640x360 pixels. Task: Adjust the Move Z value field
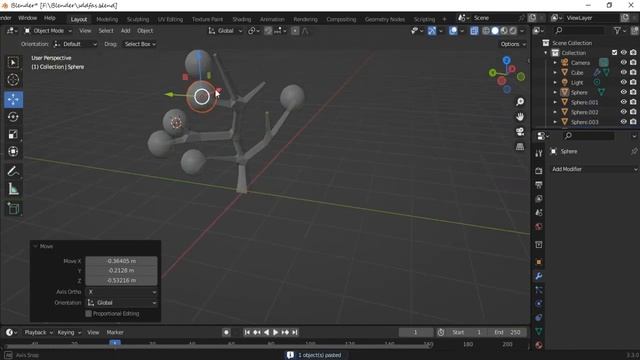click(x=122, y=280)
